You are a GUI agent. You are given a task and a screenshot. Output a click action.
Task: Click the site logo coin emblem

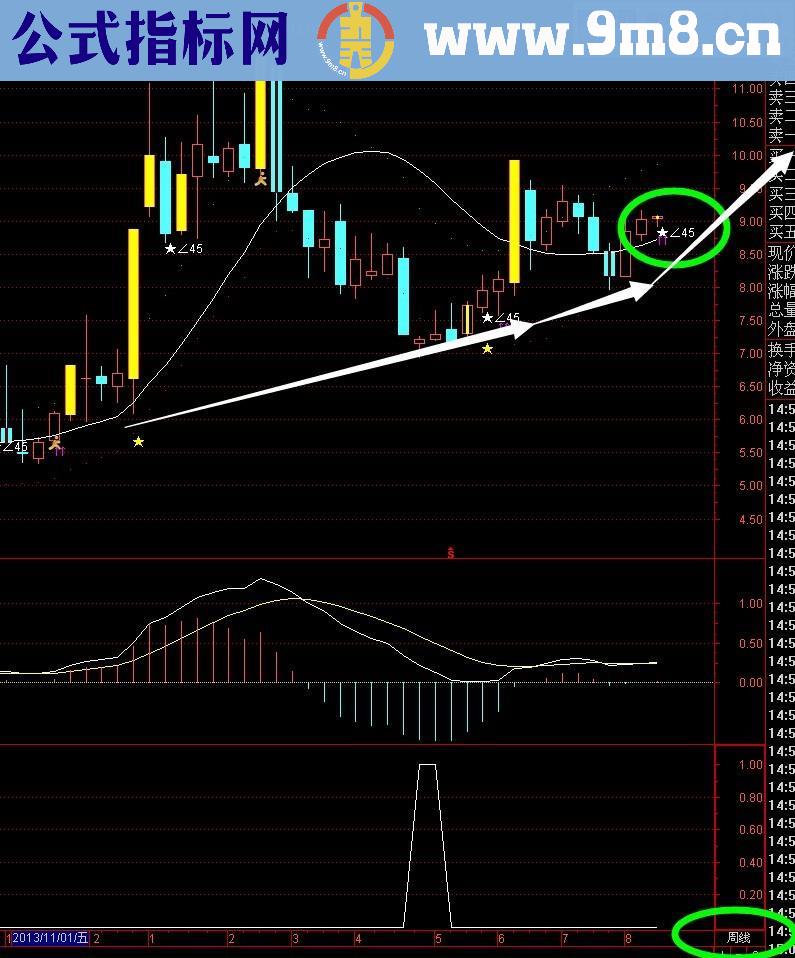pos(356,40)
